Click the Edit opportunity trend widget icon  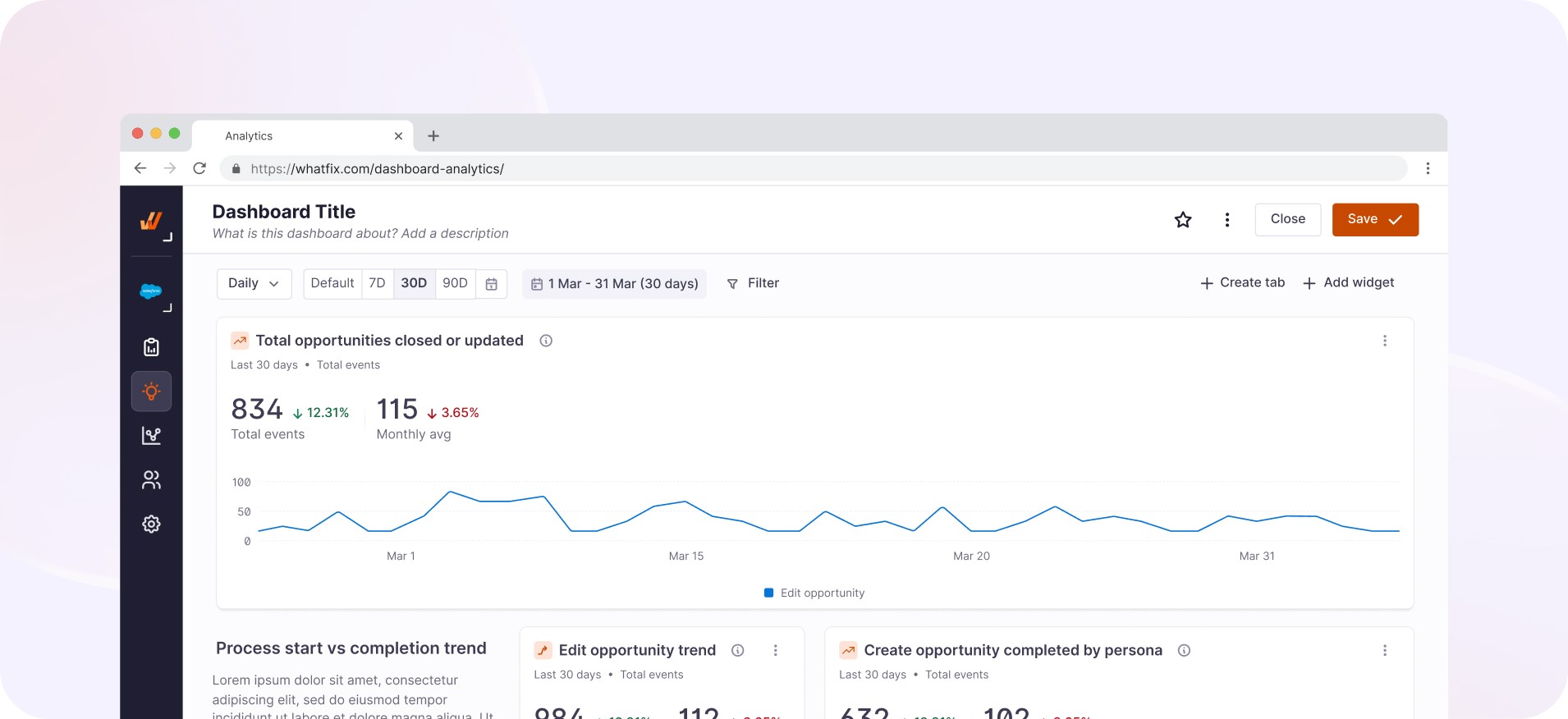coord(543,650)
